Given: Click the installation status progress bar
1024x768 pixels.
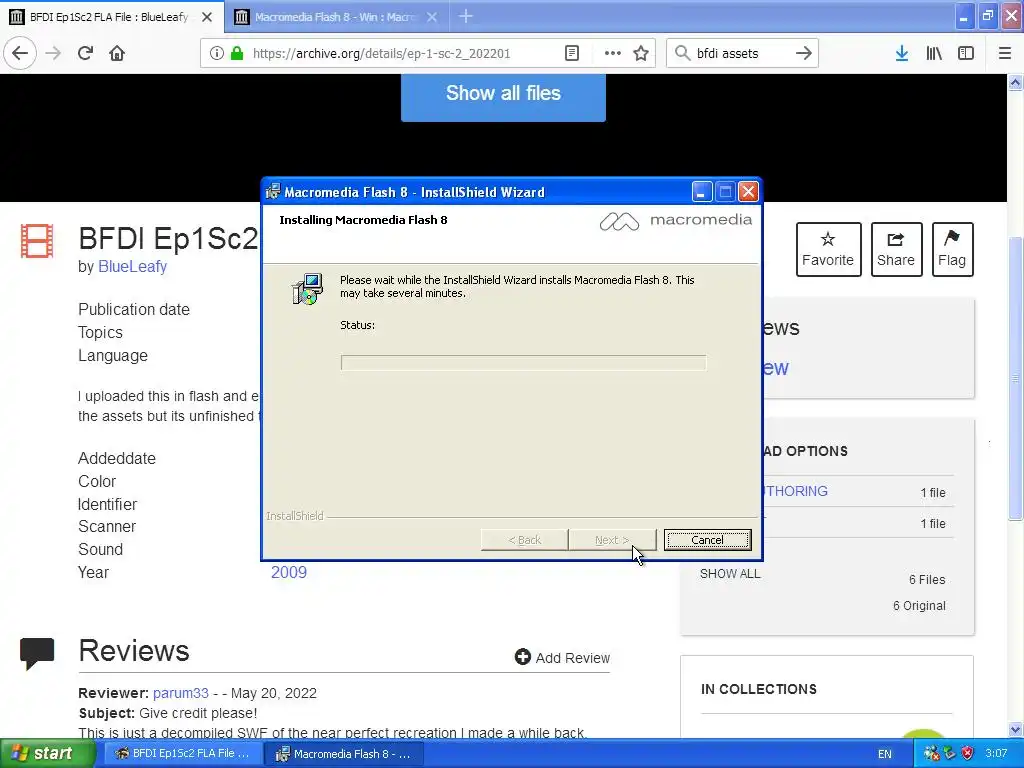Looking at the screenshot, I should pyautogui.click(x=523, y=362).
